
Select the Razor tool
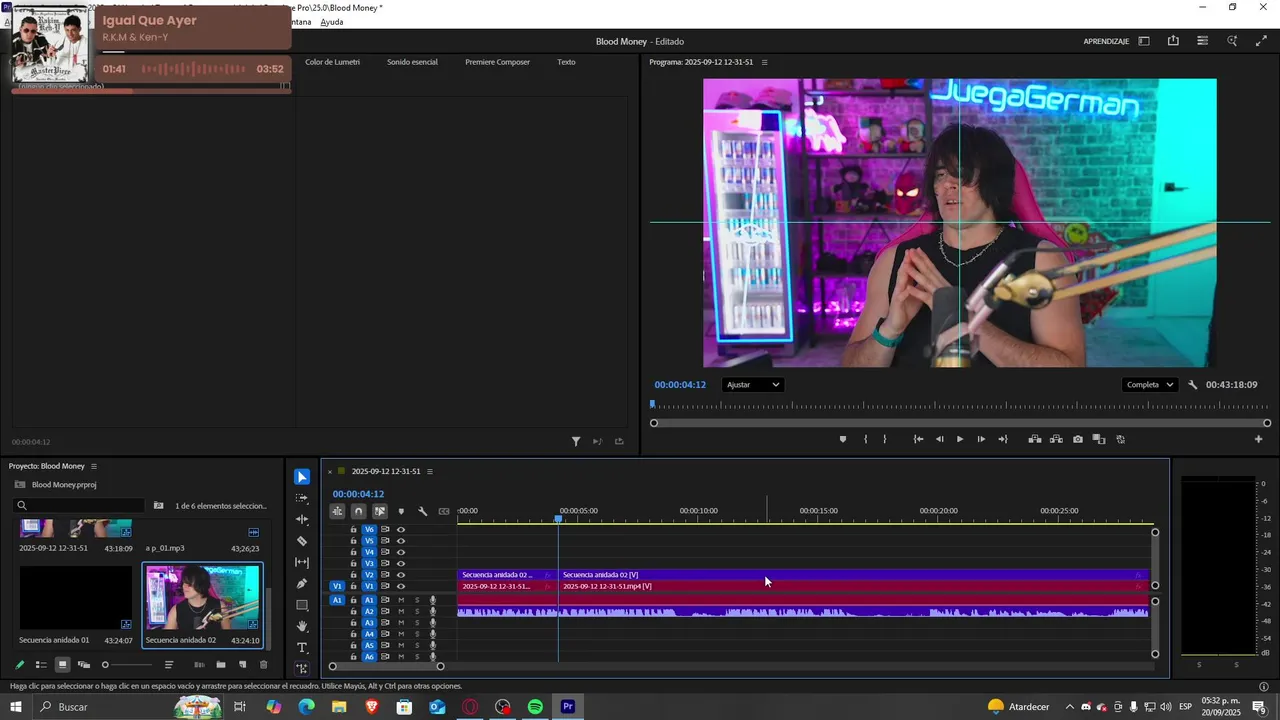point(302,541)
